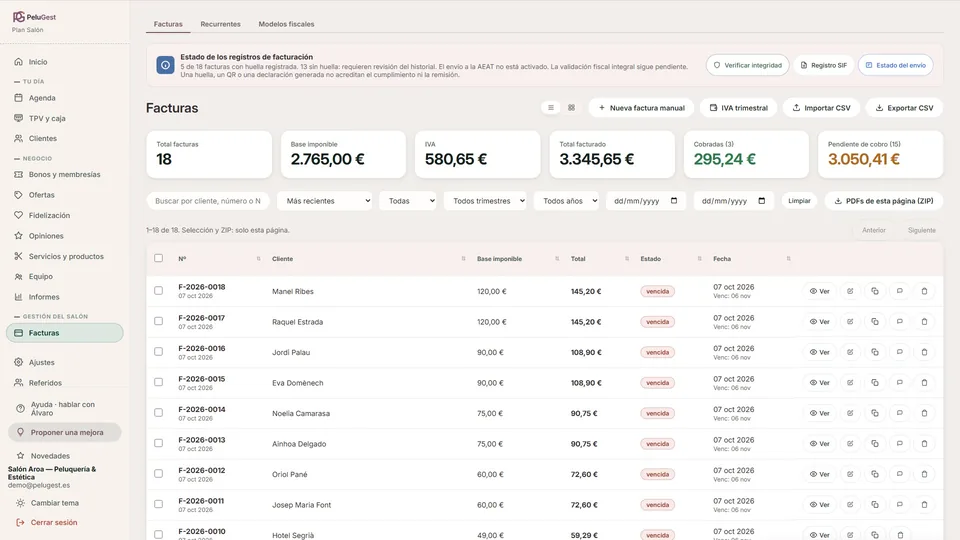The image size is (960, 540).
Task: Open the Todos años dropdown
Action: point(566,201)
